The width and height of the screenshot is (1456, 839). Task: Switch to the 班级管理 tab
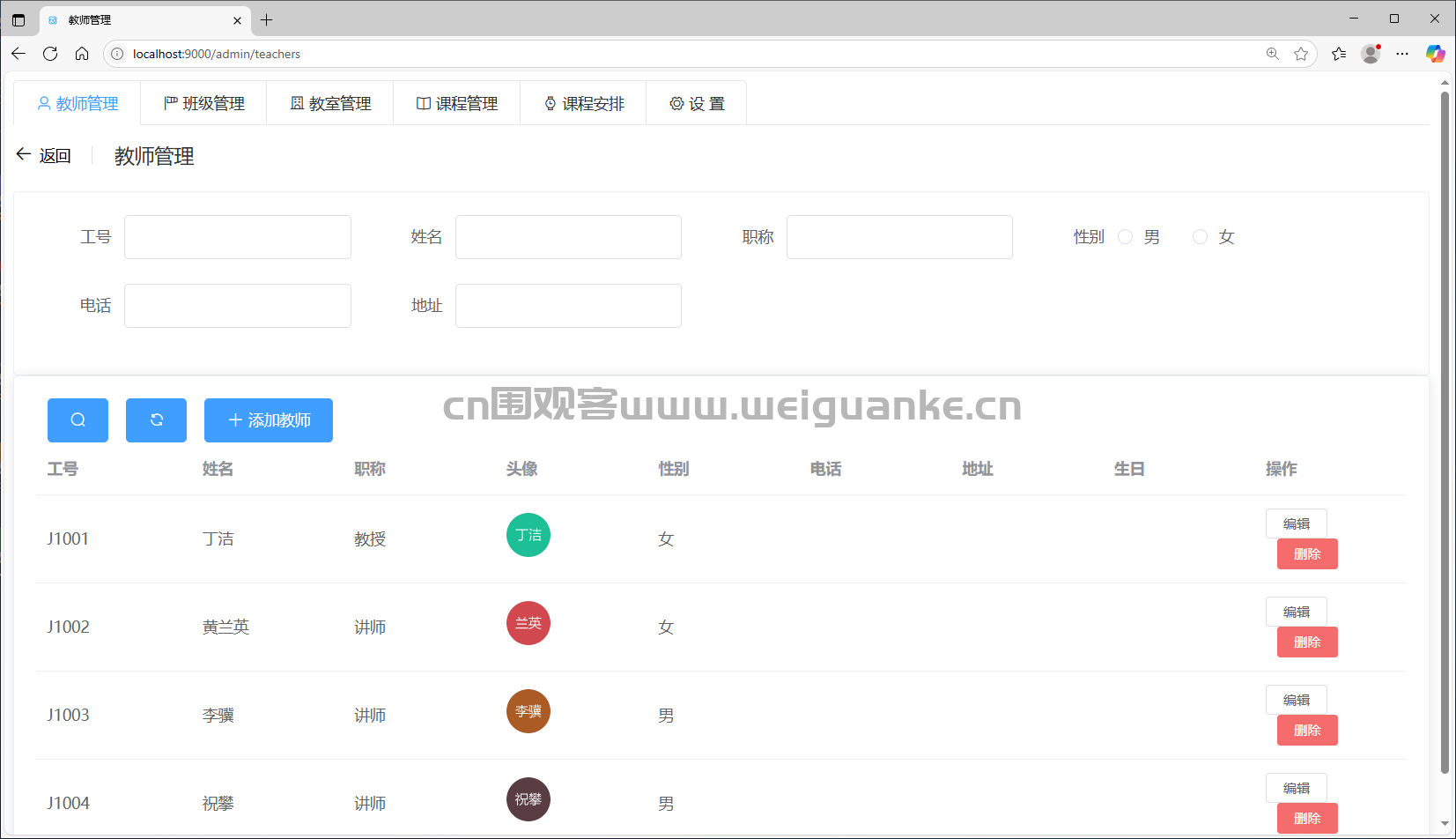point(203,103)
